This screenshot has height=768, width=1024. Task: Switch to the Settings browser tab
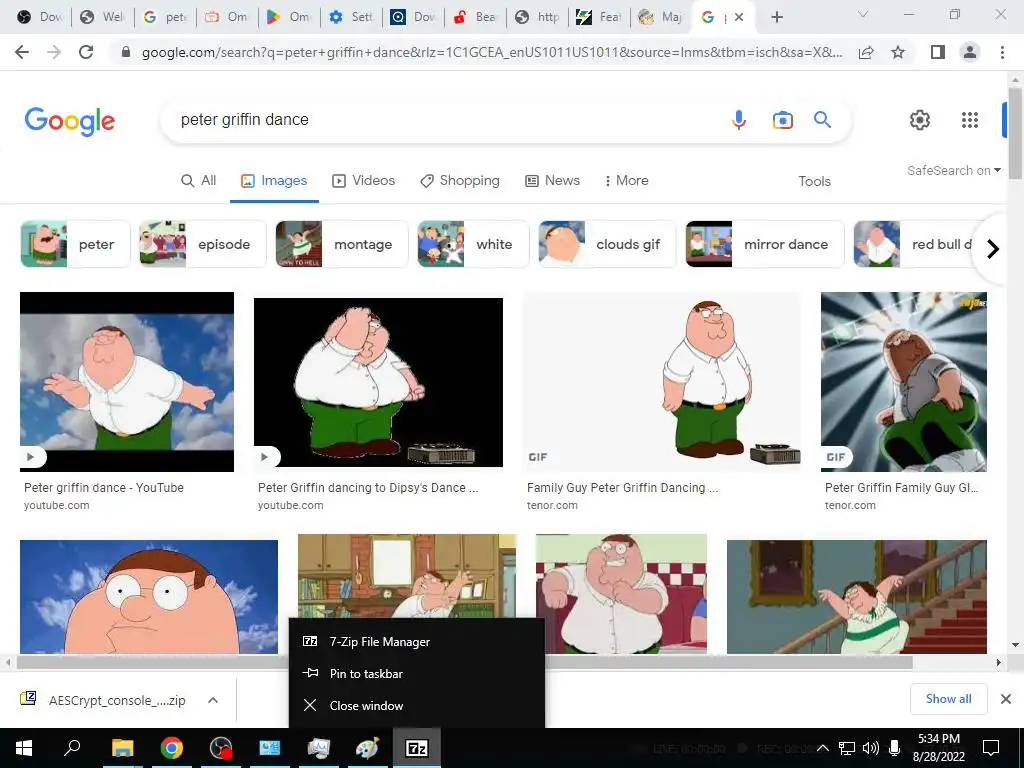click(351, 17)
